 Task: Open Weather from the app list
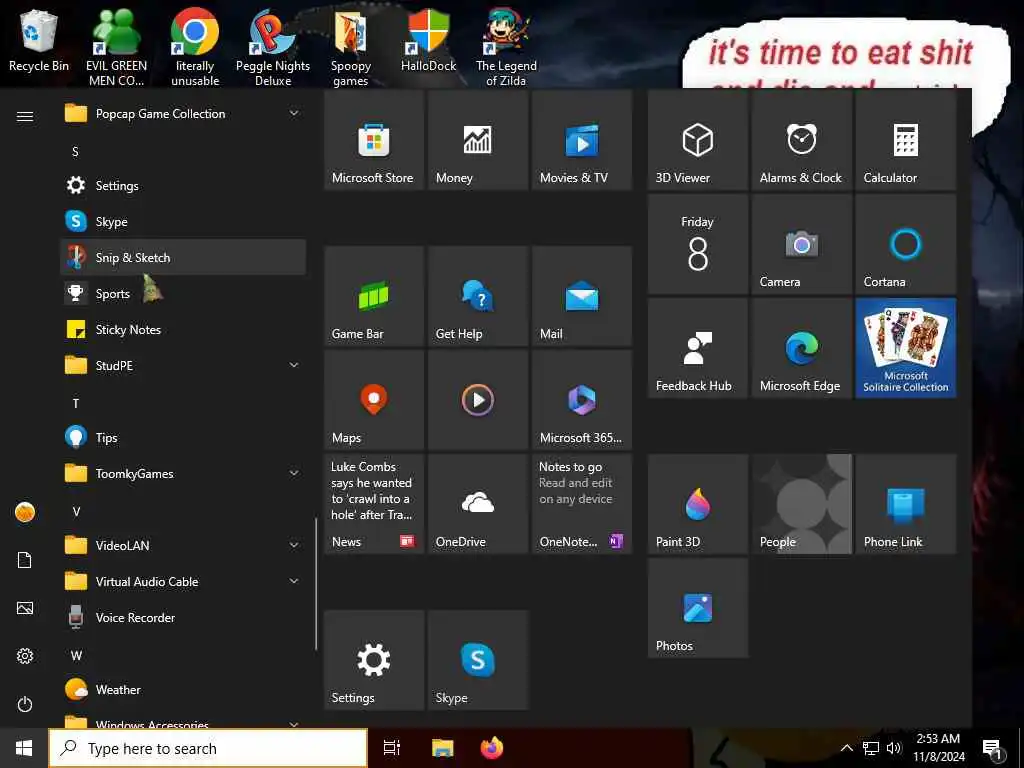(x=183, y=690)
